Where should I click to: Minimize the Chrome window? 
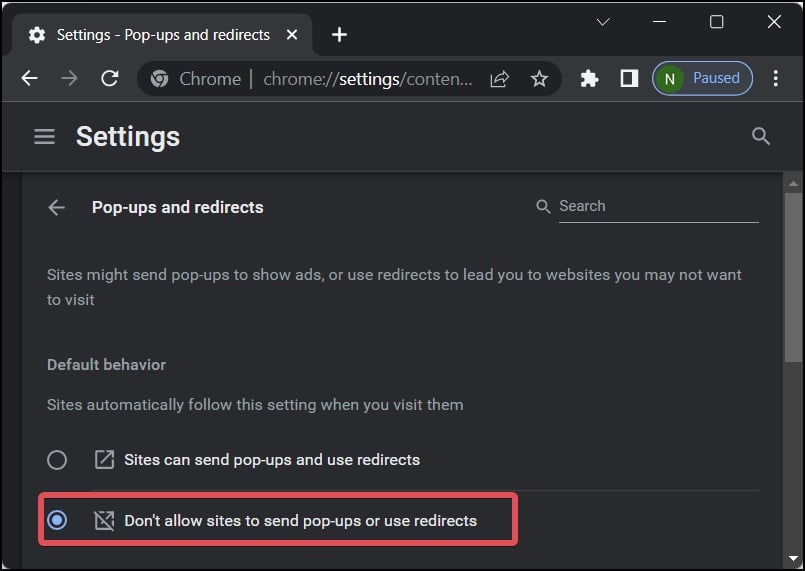pos(660,22)
